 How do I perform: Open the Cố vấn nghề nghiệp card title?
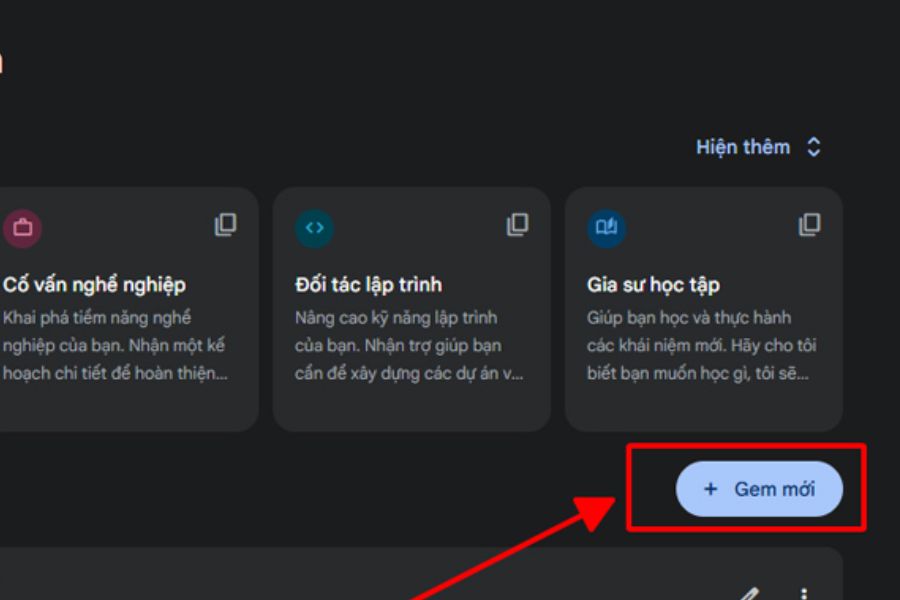(94, 285)
